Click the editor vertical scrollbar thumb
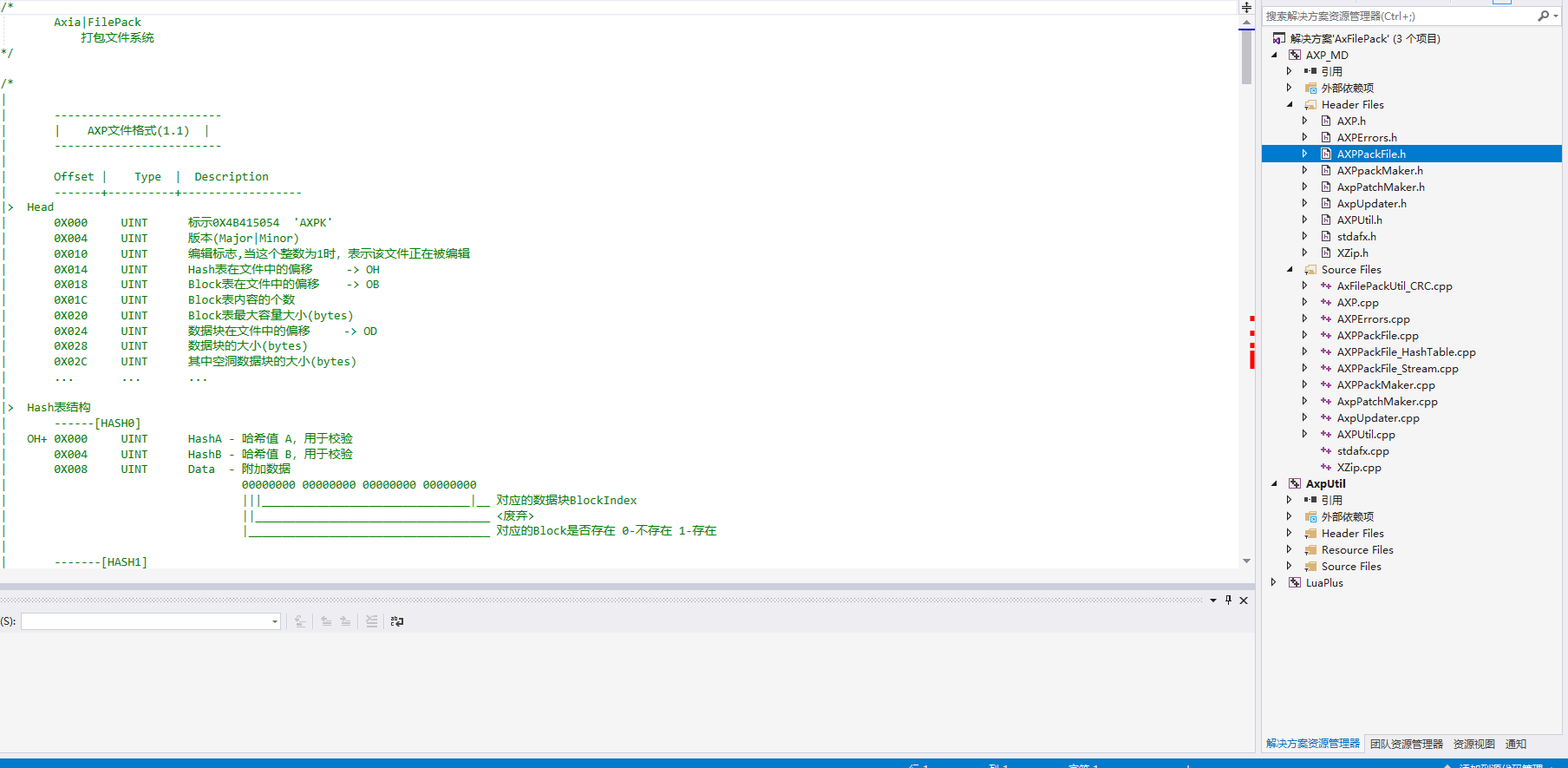1568x768 pixels. pos(1246,56)
